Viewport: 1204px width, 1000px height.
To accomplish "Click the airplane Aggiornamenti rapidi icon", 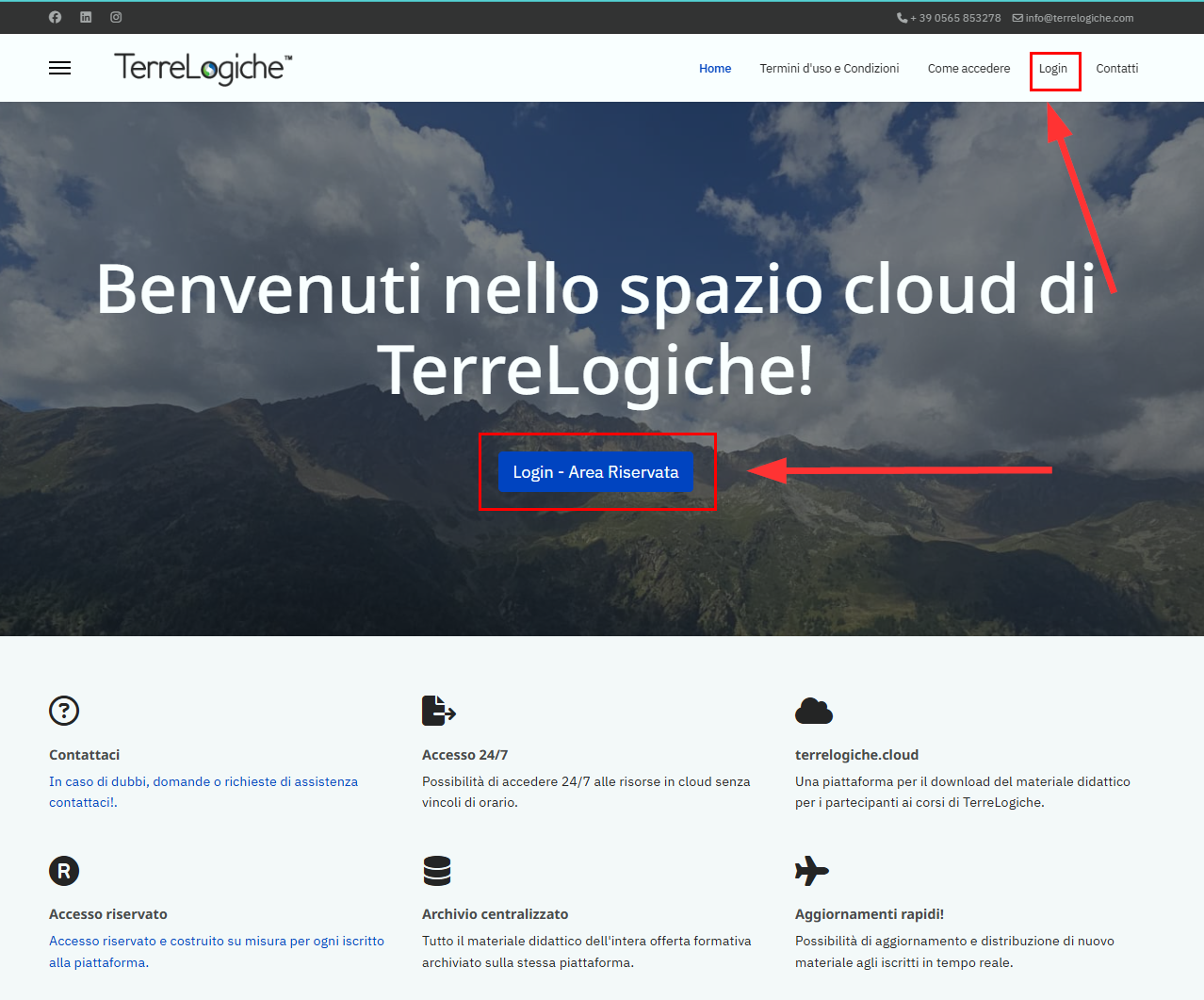I will coord(812,871).
